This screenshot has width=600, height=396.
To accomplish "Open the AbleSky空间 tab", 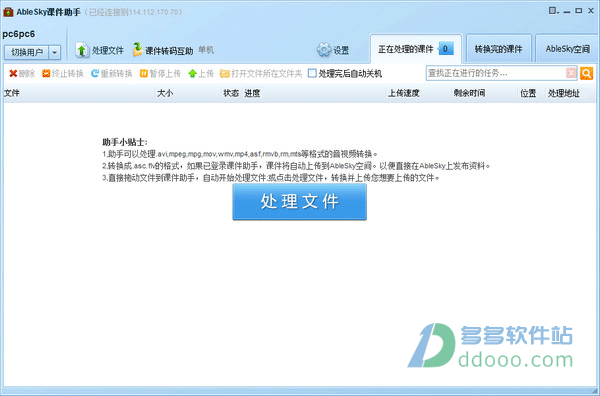I will 567,49.
